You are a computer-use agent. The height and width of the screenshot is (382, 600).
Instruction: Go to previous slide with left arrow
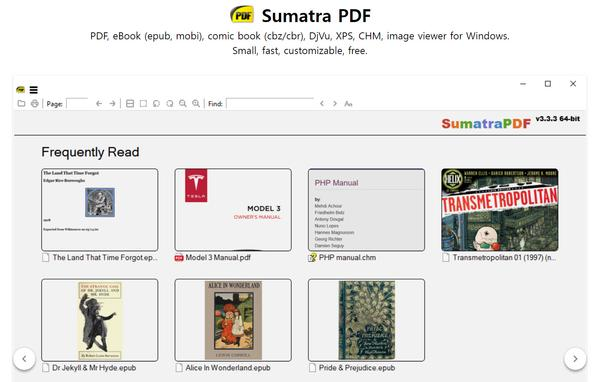(24, 359)
